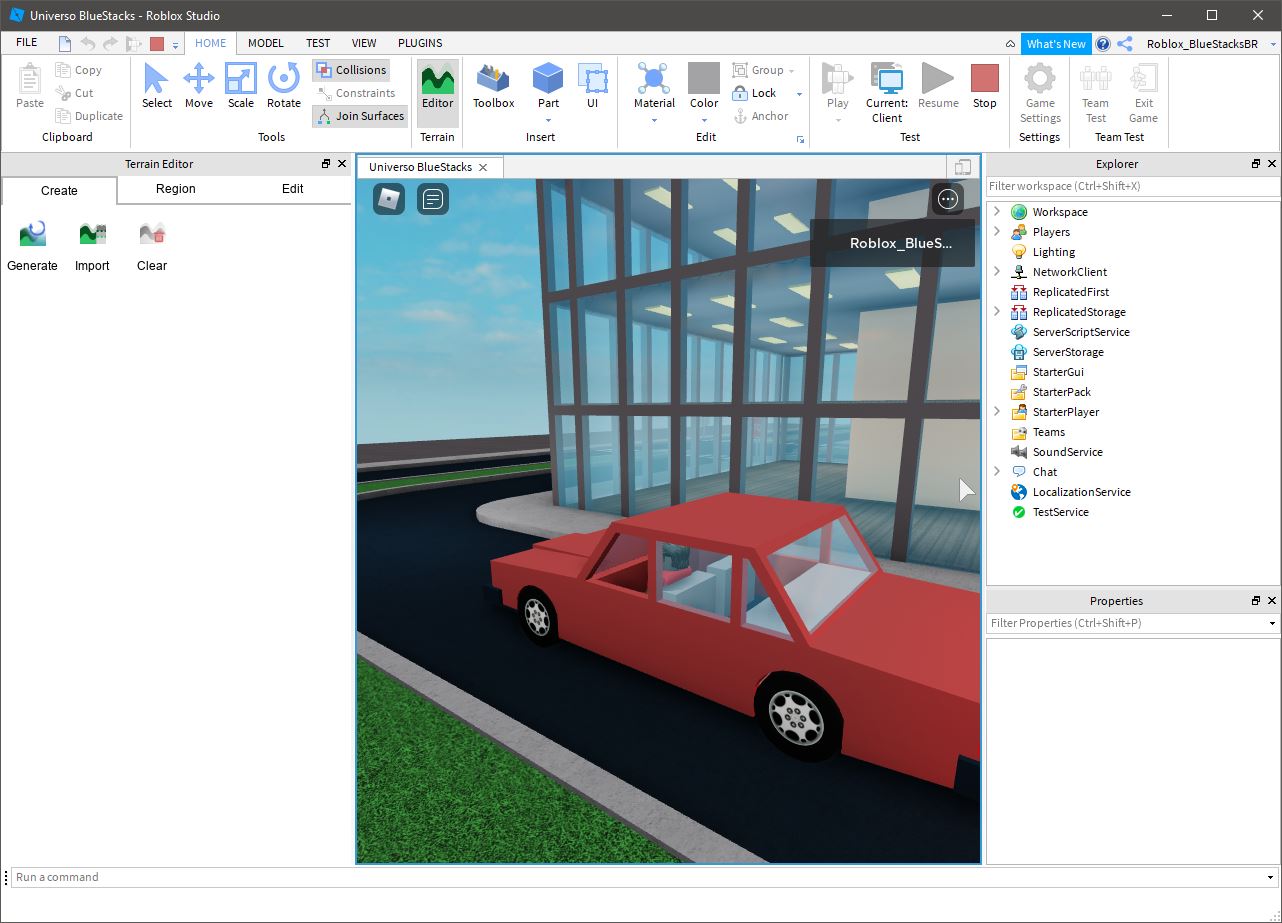This screenshot has width=1282, height=923.
Task: Click the share icon in title ribbon
Action: coord(1125,44)
